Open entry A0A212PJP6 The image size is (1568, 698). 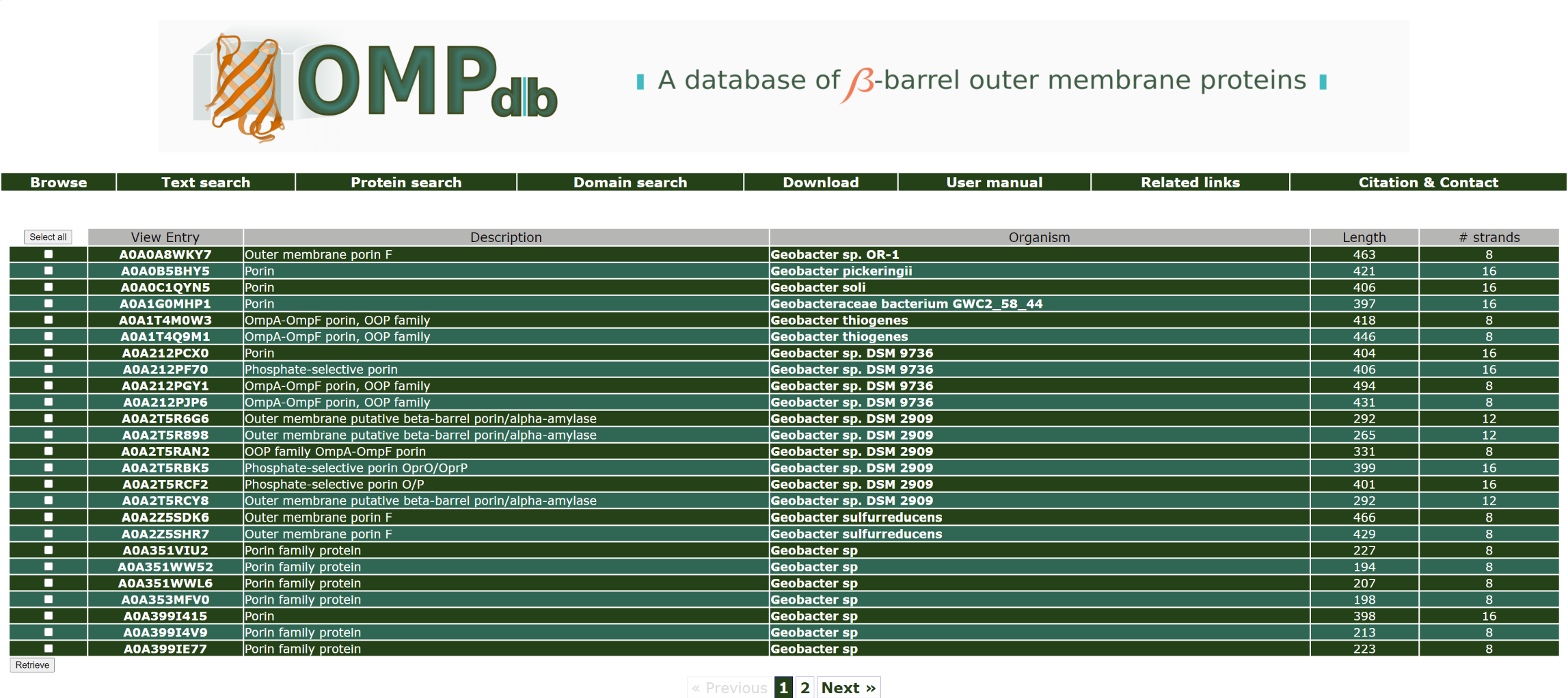165,402
